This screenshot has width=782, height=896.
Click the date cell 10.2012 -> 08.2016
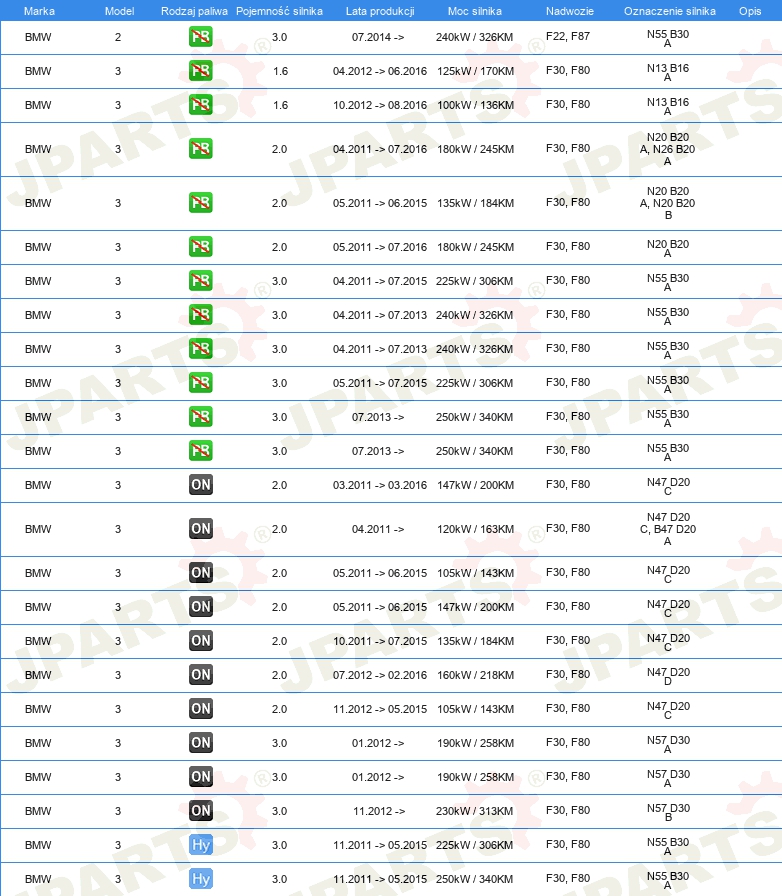pyautogui.click(x=380, y=105)
